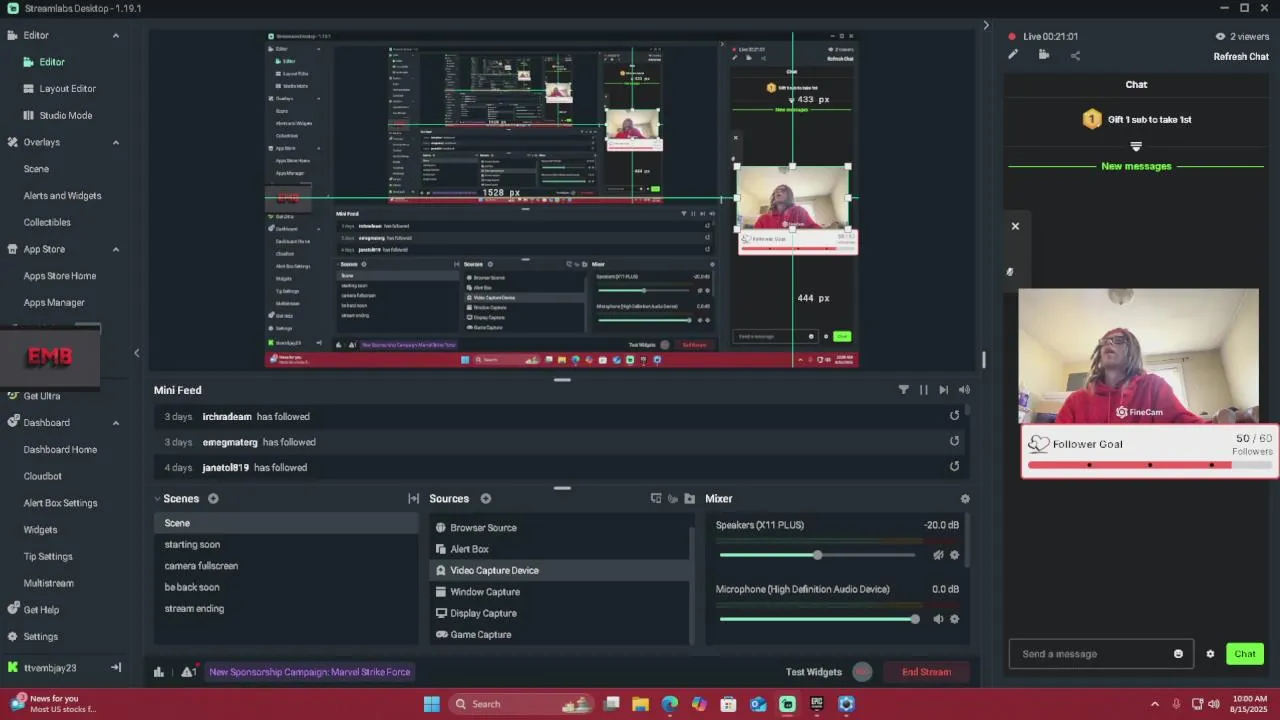Replay ircradeam follow alert
Viewport: 1280px width, 720px height.
pyautogui.click(x=954, y=416)
